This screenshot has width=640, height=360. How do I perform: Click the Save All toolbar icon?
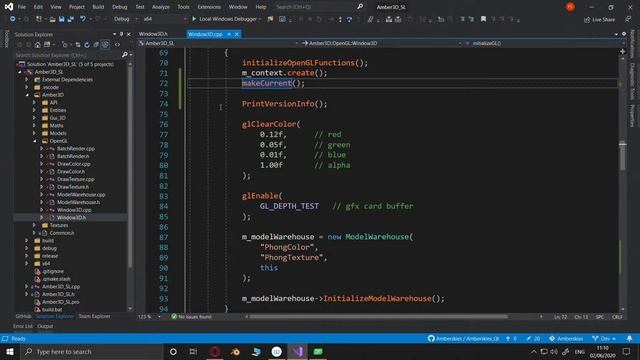click(x=71, y=19)
